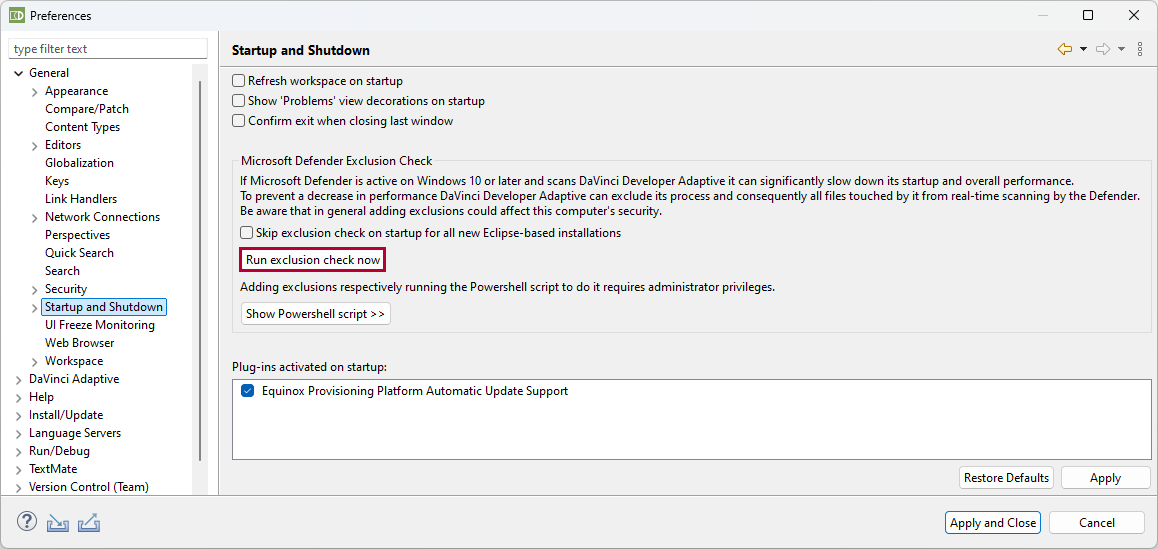Click the forward navigation arrow icon
The height and width of the screenshot is (549, 1158).
tap(1103, 50)
